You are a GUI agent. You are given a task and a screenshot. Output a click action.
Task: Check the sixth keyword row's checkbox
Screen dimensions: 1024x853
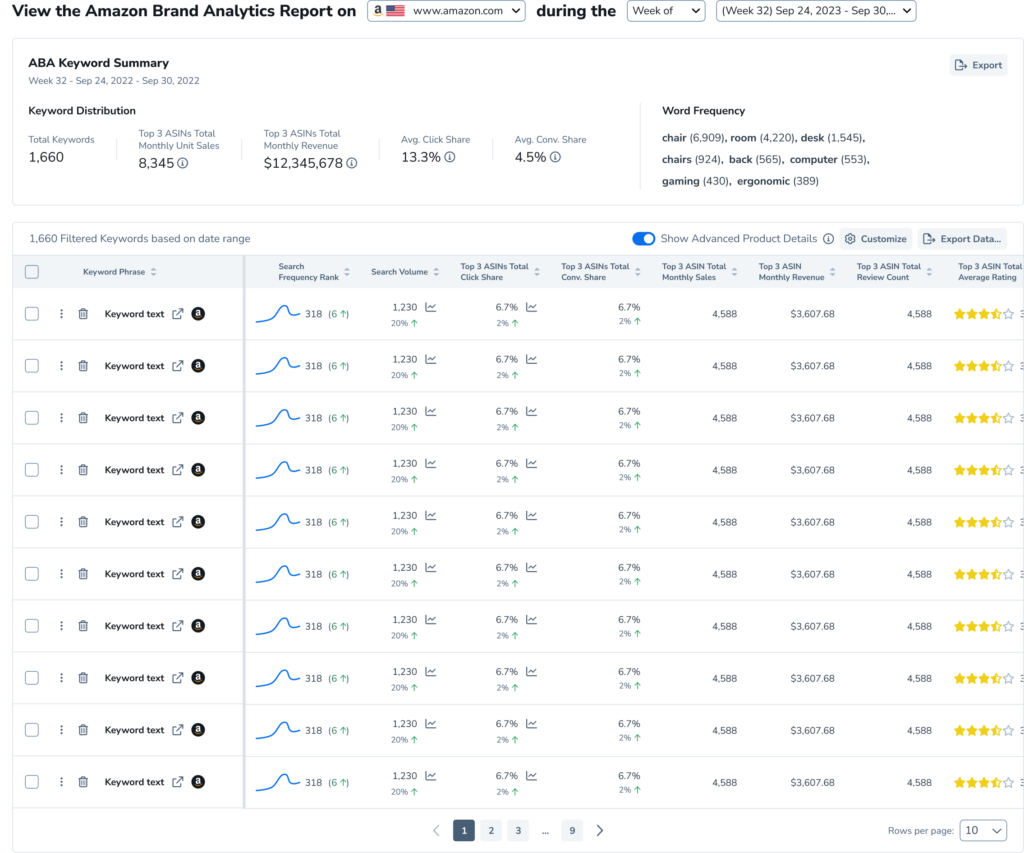32,574
